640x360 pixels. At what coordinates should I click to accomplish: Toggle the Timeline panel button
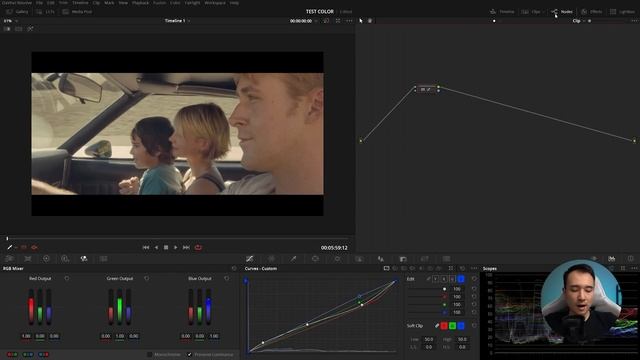[502, 12]
